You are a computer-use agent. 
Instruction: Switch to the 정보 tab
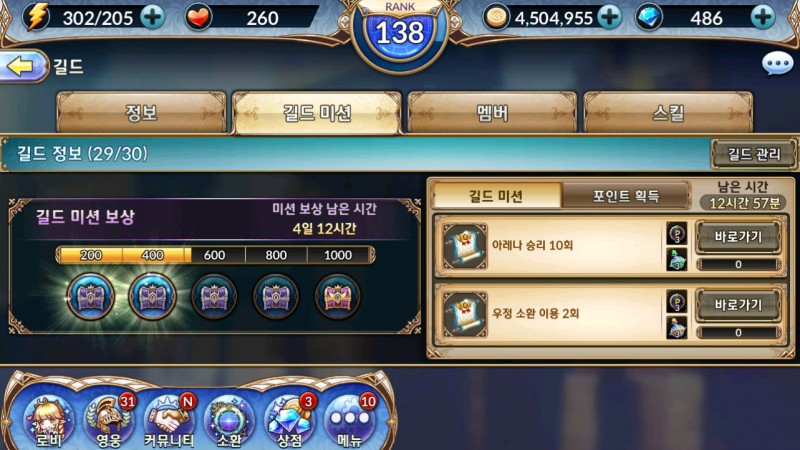pyautogui.click(x=141, y=113)
